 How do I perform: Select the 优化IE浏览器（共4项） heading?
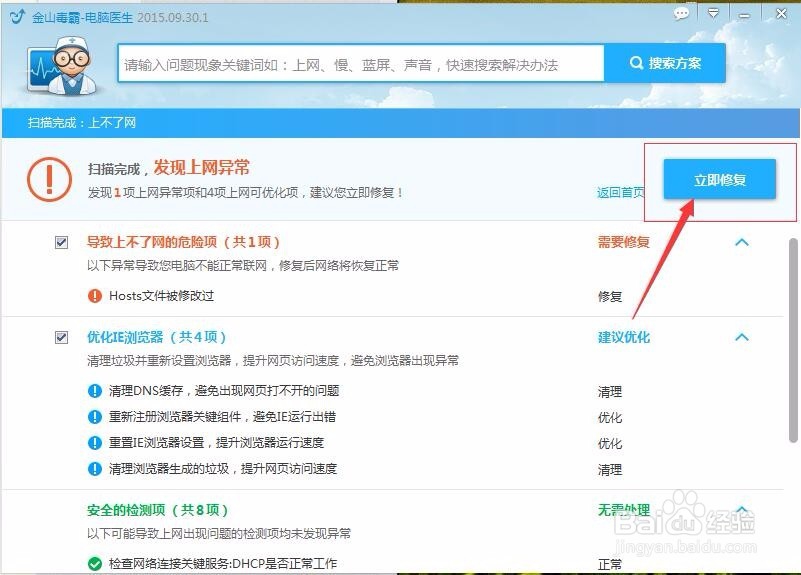[x=156, y=337]
